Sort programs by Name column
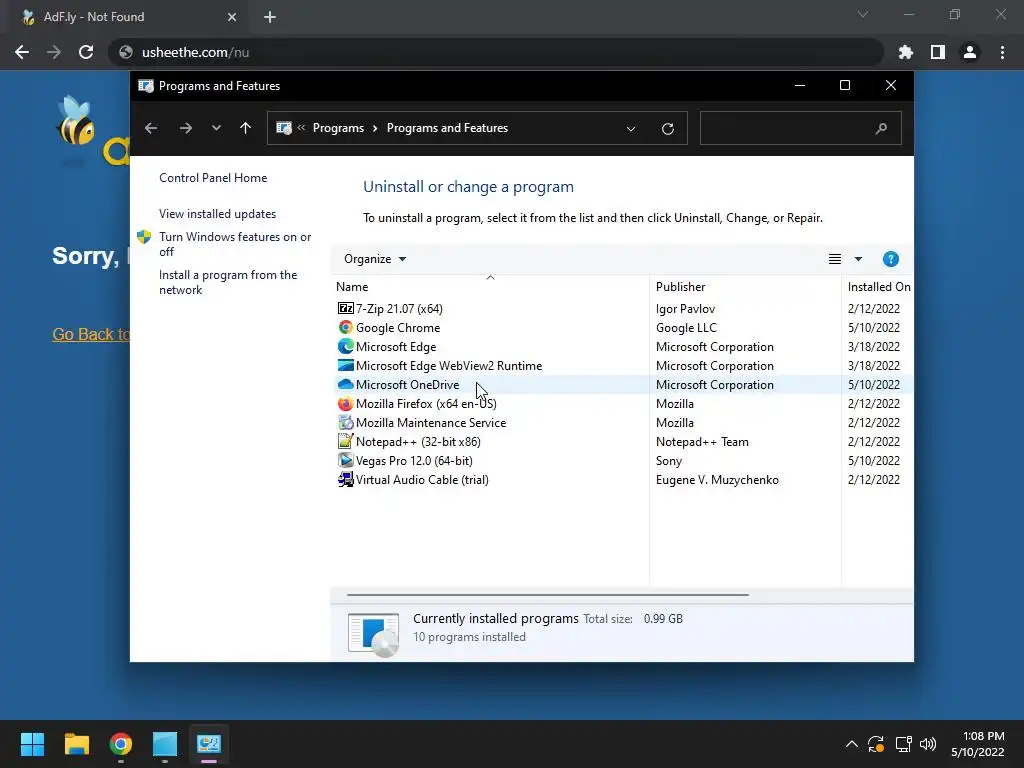The height and width of the screenshot is (768, 1024). click(x=490, y=287)
